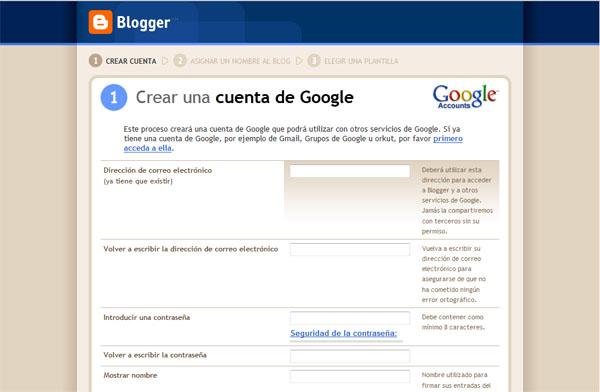Click the 'Dirección de correo electrónico' label
The height and width of the screenshot is (392, 600).
158,170
